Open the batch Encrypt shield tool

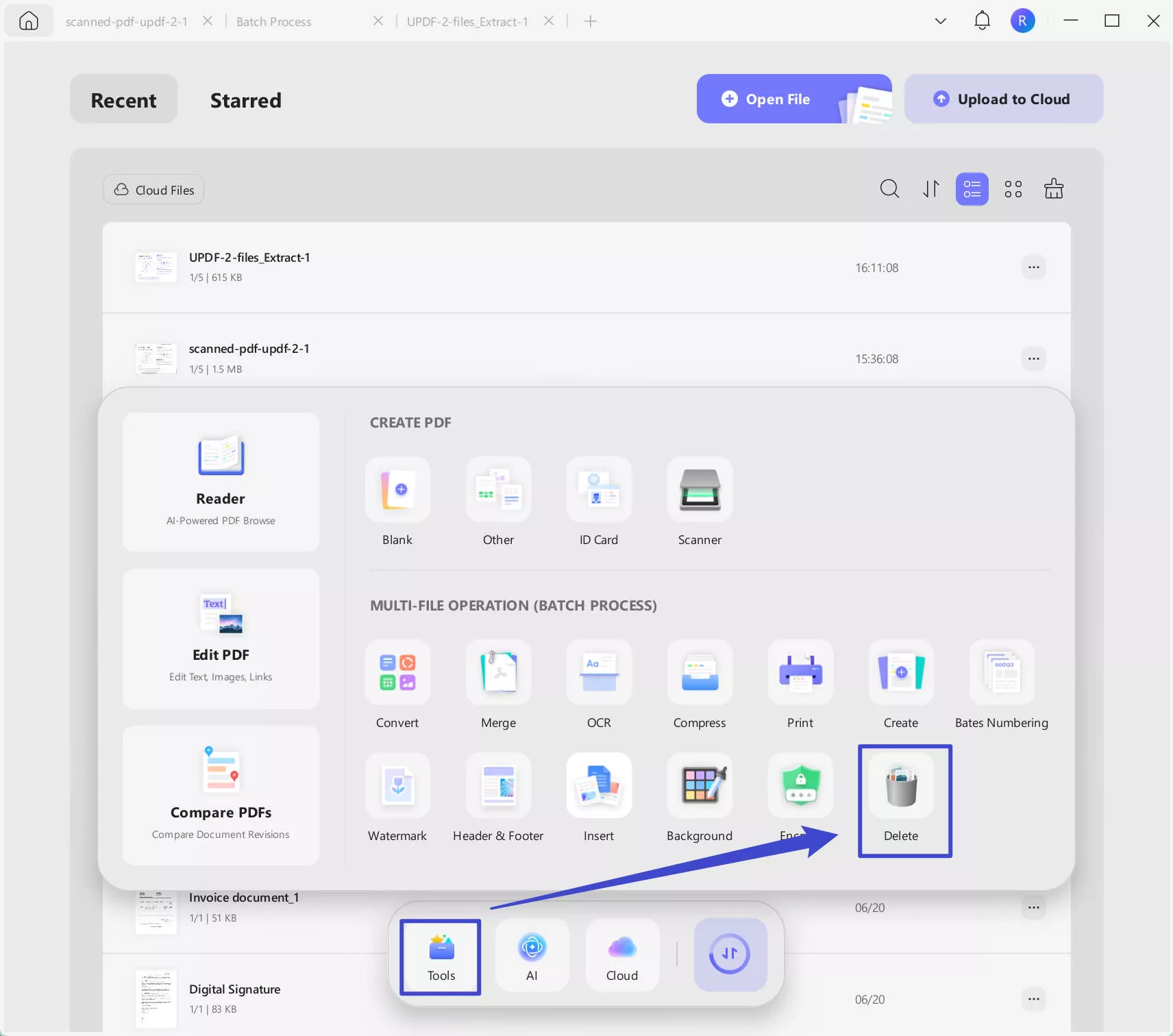800,785
